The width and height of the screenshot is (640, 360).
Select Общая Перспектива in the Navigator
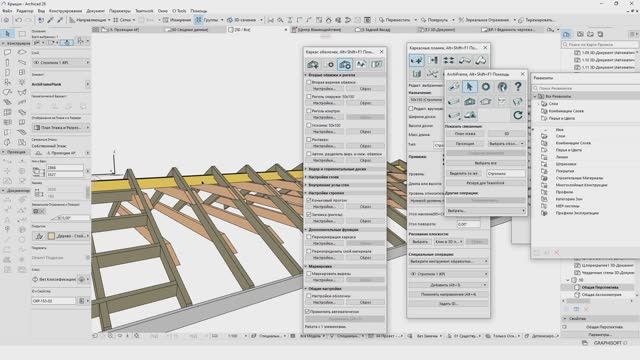[600, 287]
